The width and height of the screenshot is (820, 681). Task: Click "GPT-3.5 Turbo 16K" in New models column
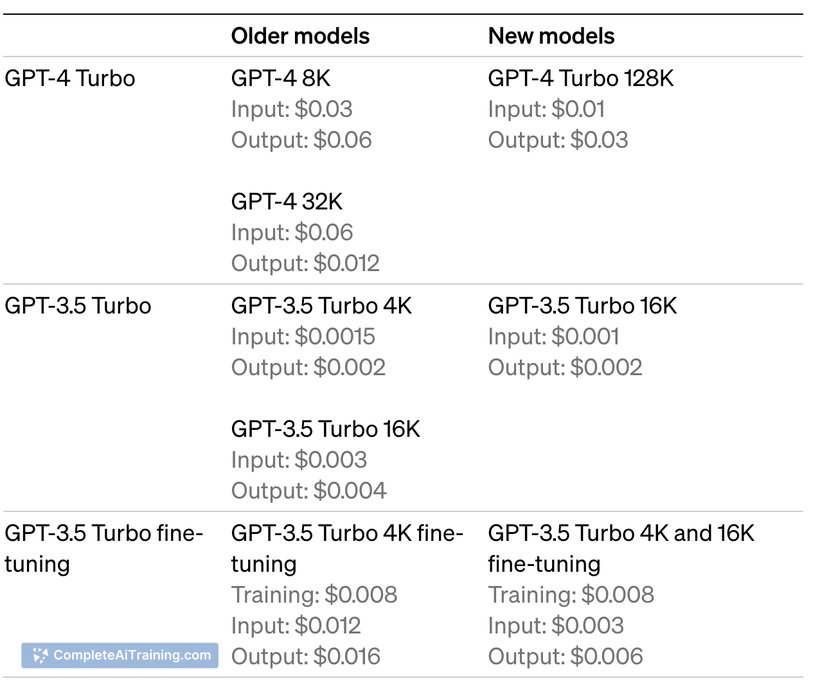(582, 305)
